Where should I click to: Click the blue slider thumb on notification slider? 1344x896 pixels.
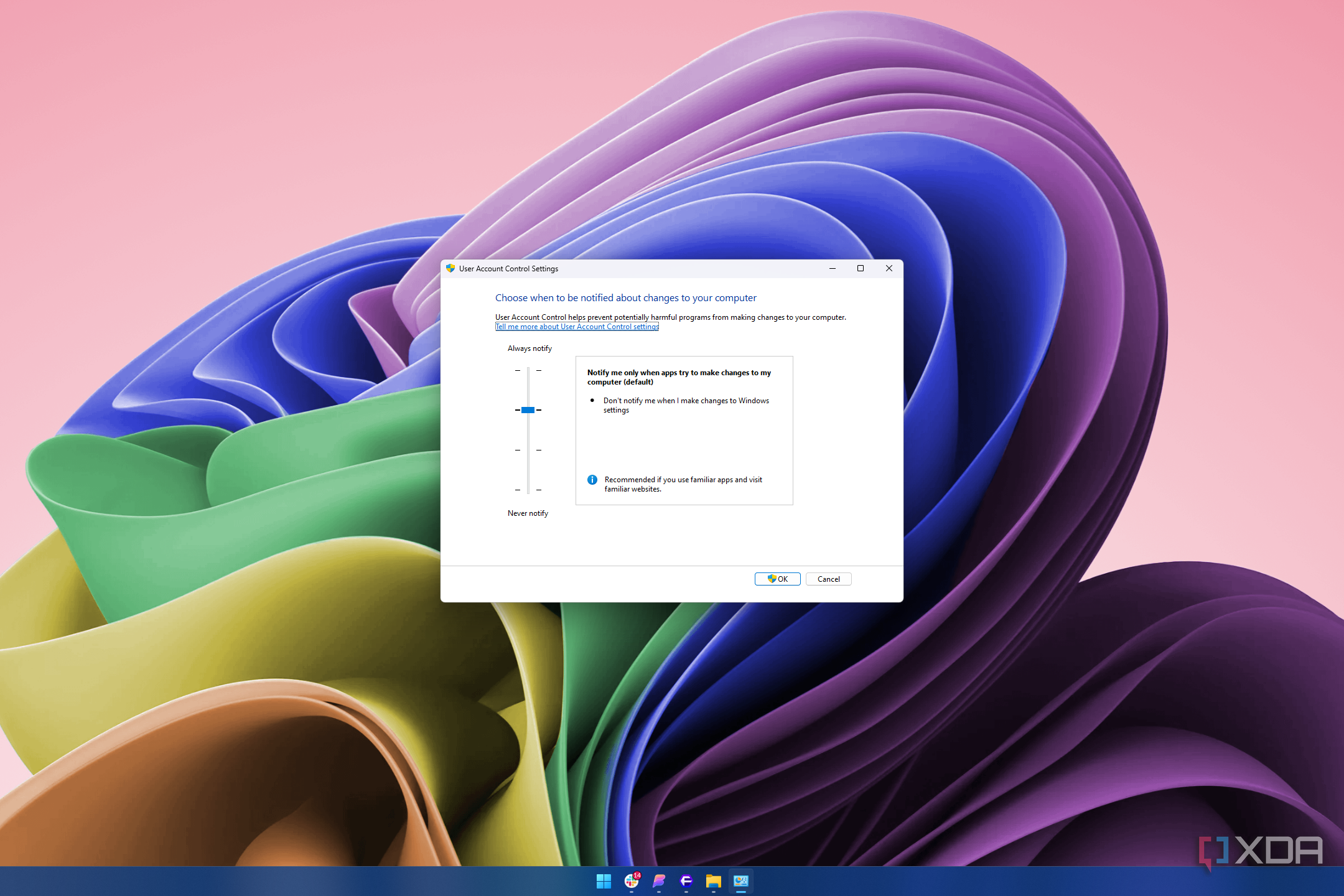(528, 410)
